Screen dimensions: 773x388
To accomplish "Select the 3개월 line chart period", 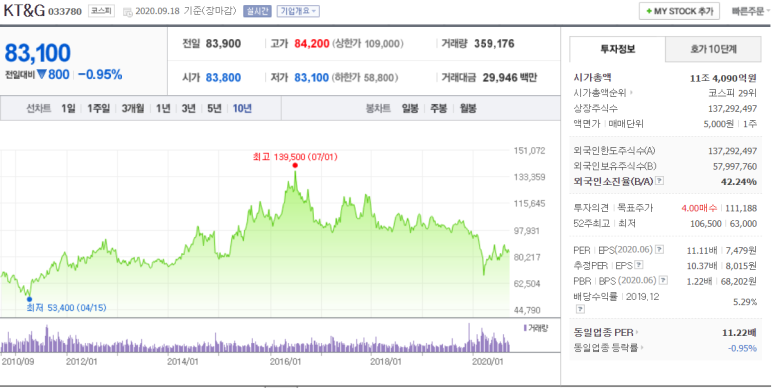I will 133,108.
